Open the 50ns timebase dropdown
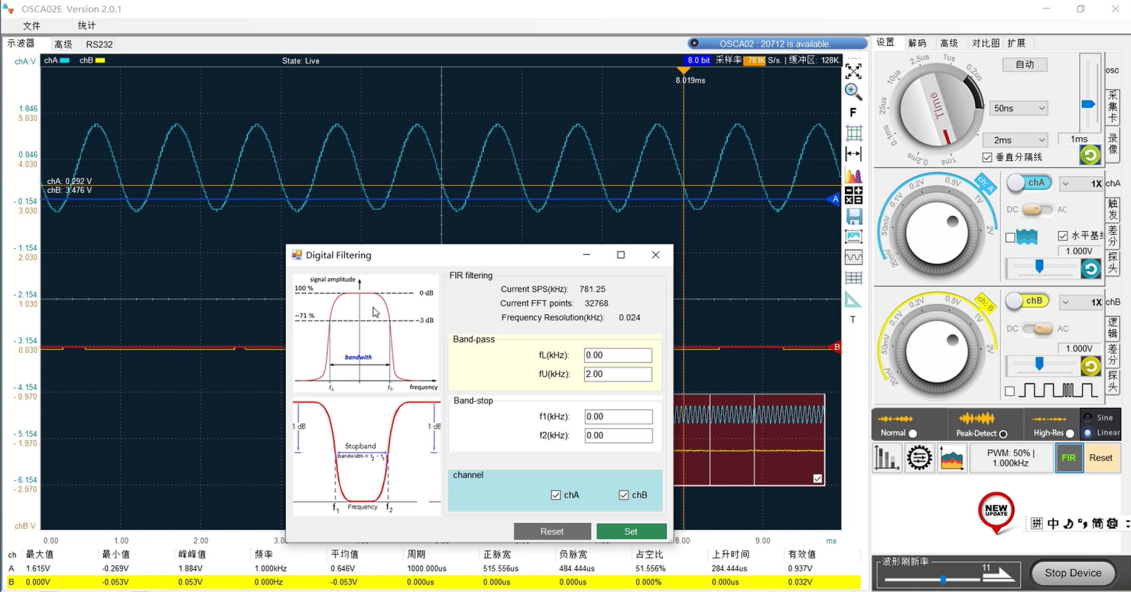1131x592 pixels. (x=1018, y=108)
